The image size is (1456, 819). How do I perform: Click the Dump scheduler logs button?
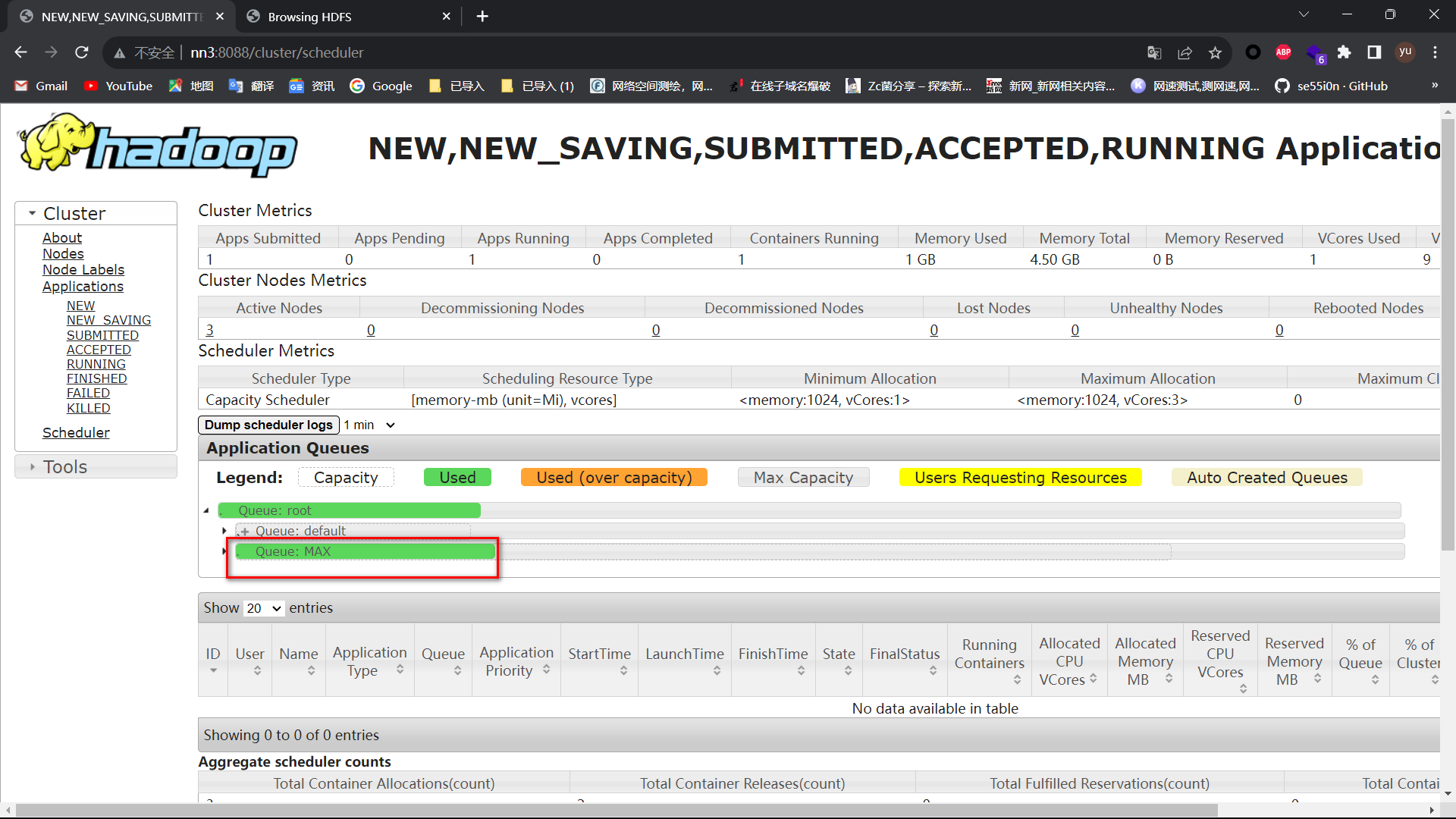click(x=268, y=425)
